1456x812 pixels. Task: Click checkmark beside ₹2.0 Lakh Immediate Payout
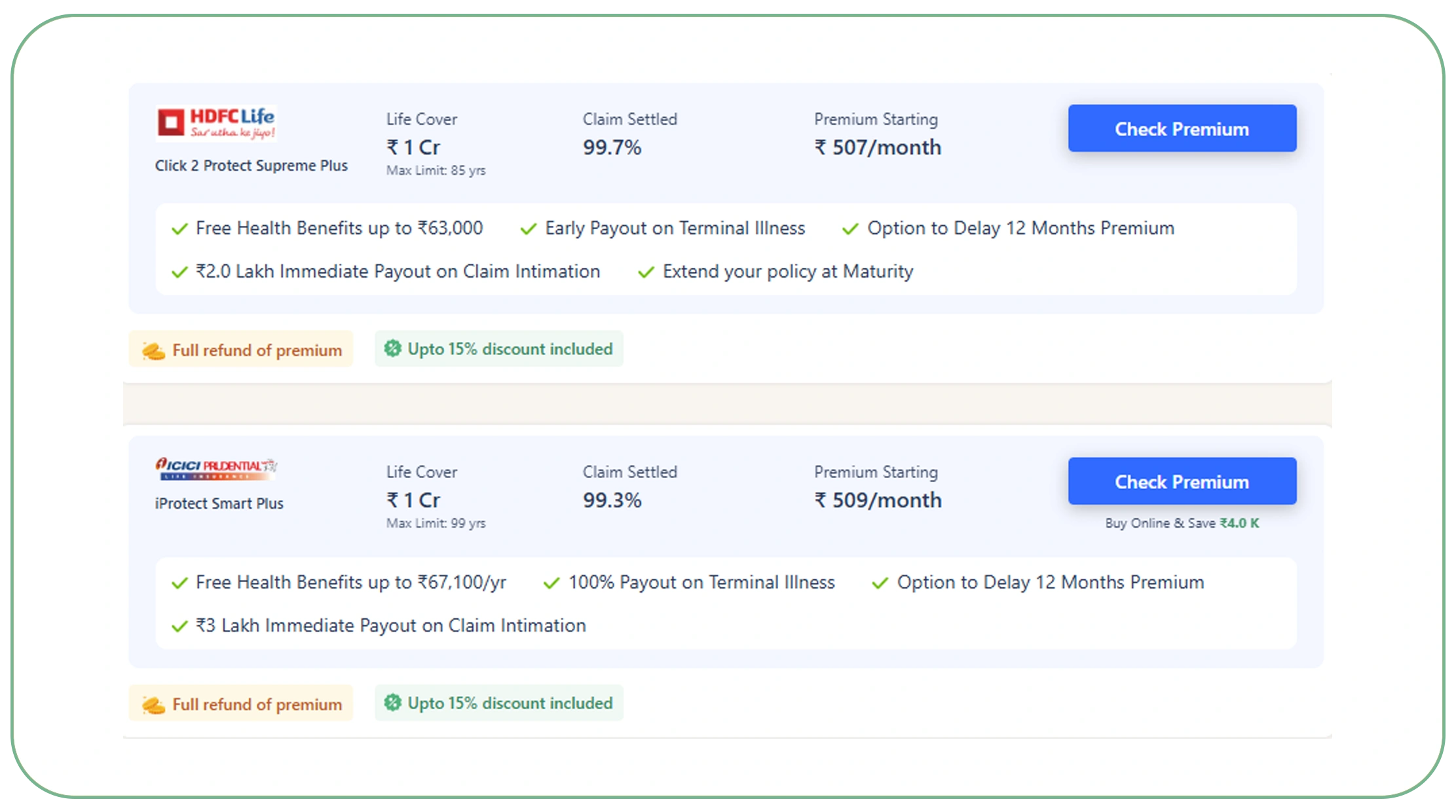pyautogui.click(x=179, y=272)
